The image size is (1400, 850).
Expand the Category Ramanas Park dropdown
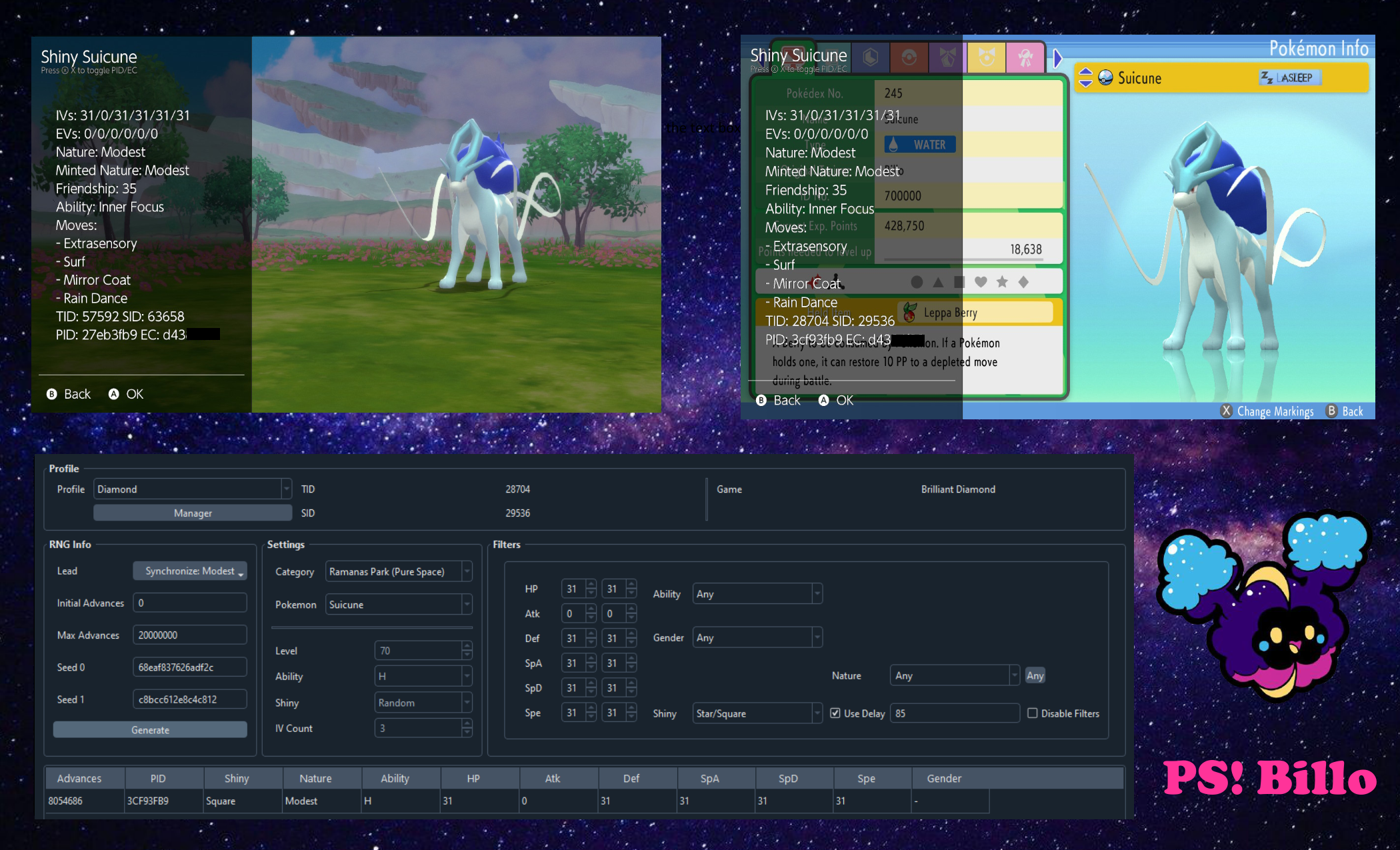[398, 571]
